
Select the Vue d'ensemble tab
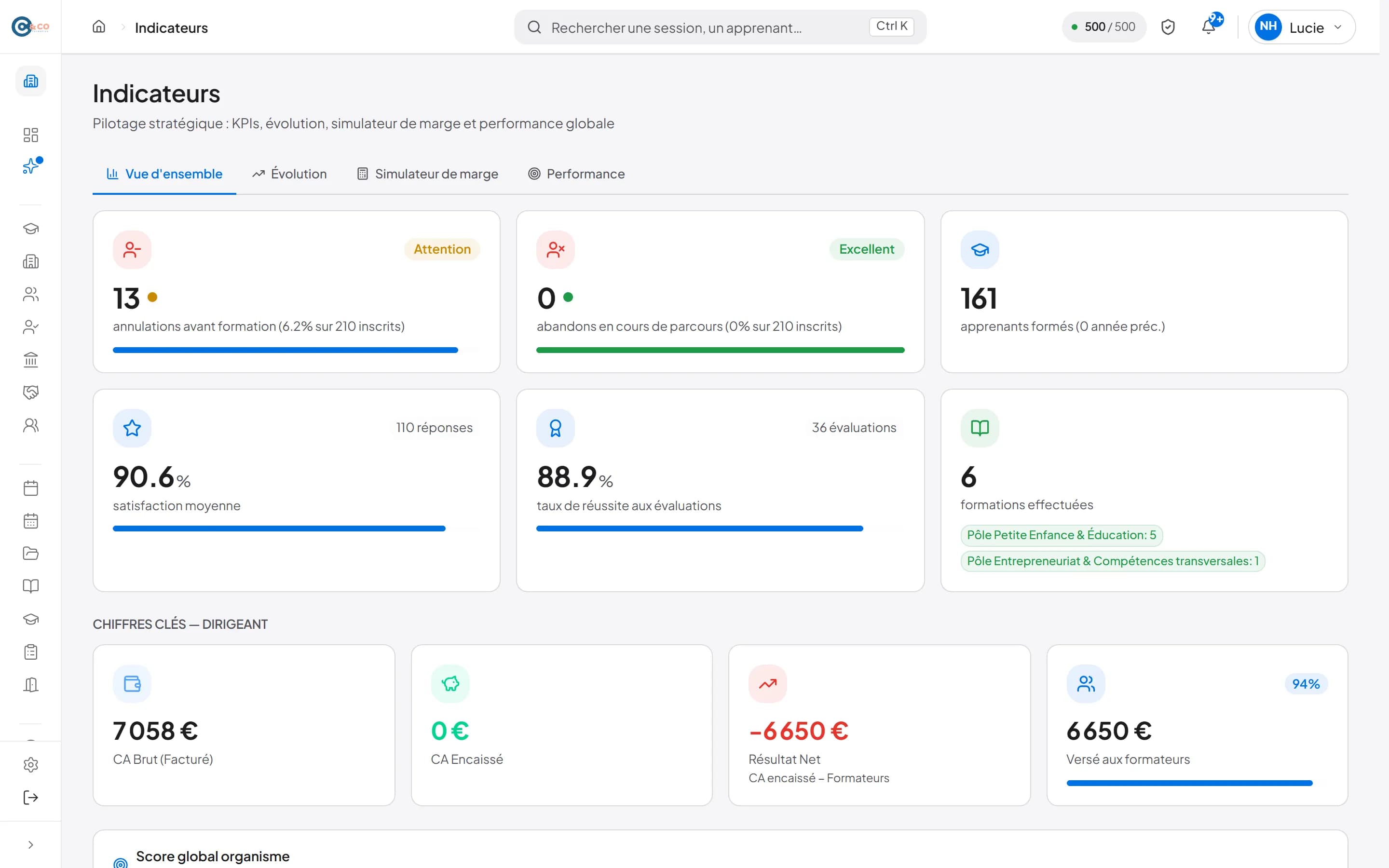click(165, 174)
